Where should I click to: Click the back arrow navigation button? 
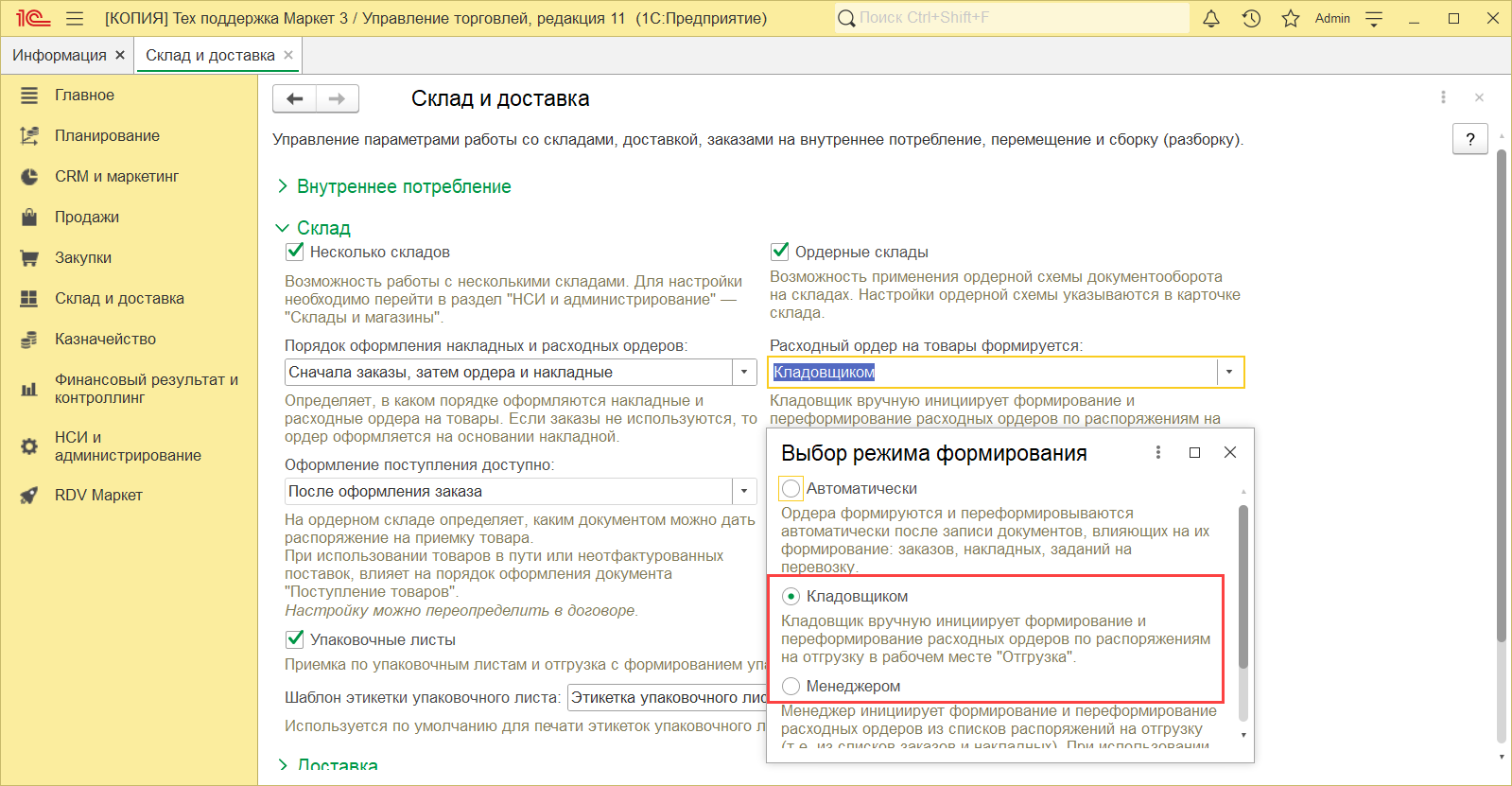(294, 98)
